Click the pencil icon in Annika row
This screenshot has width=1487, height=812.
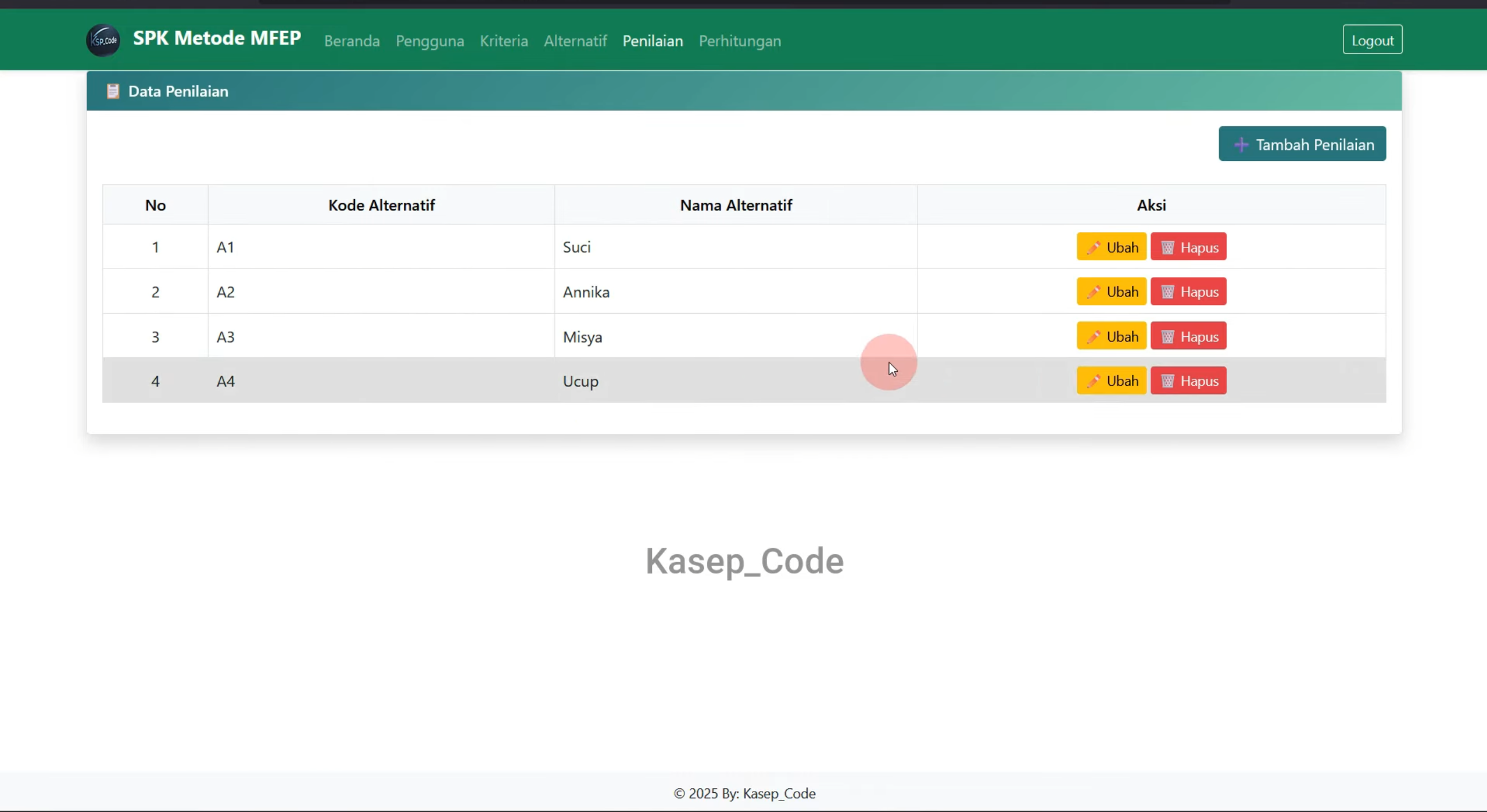coord(1093,292)
